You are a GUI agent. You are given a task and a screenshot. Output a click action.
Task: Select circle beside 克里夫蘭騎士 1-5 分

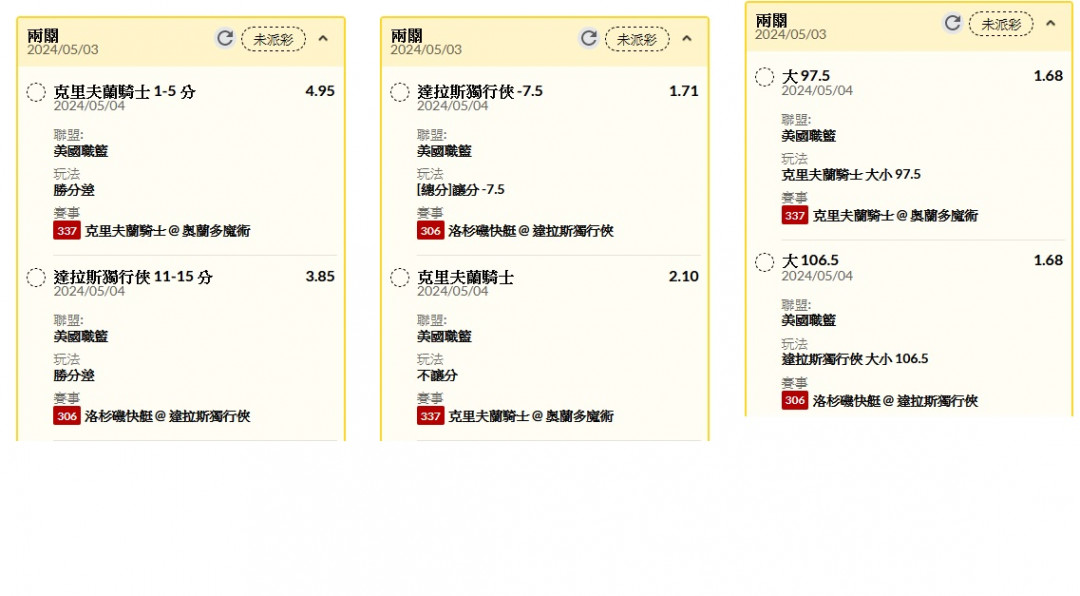click(x=36, y=92)
